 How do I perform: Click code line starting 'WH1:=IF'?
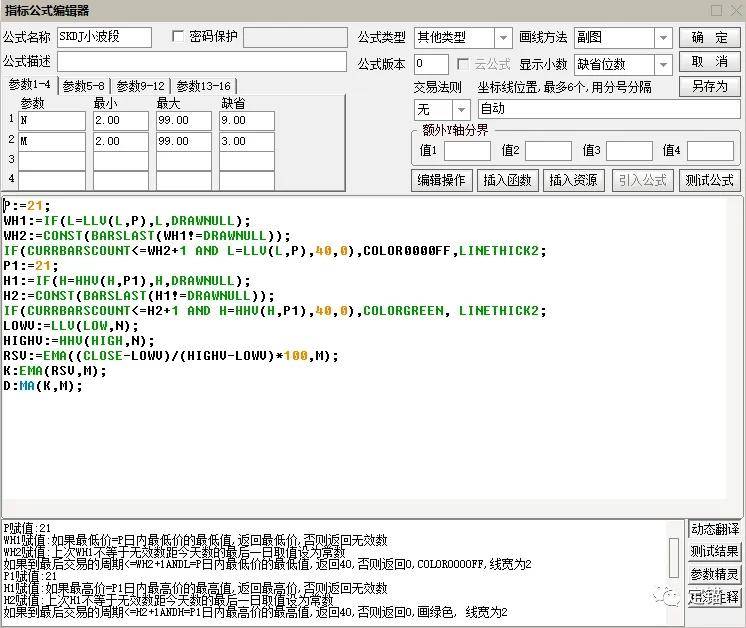pos(127,221)
